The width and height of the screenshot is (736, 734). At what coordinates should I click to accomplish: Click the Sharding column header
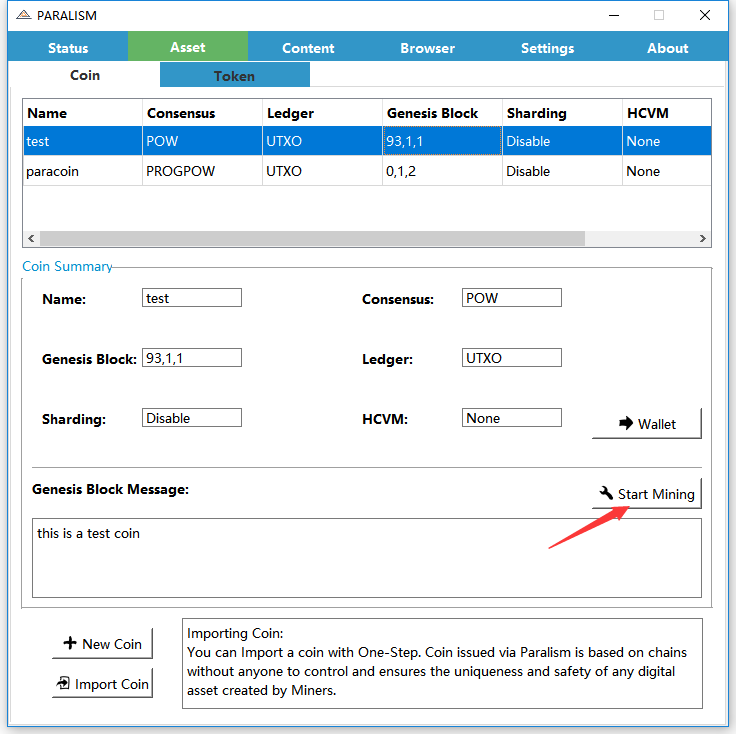(x=562, y=113)
